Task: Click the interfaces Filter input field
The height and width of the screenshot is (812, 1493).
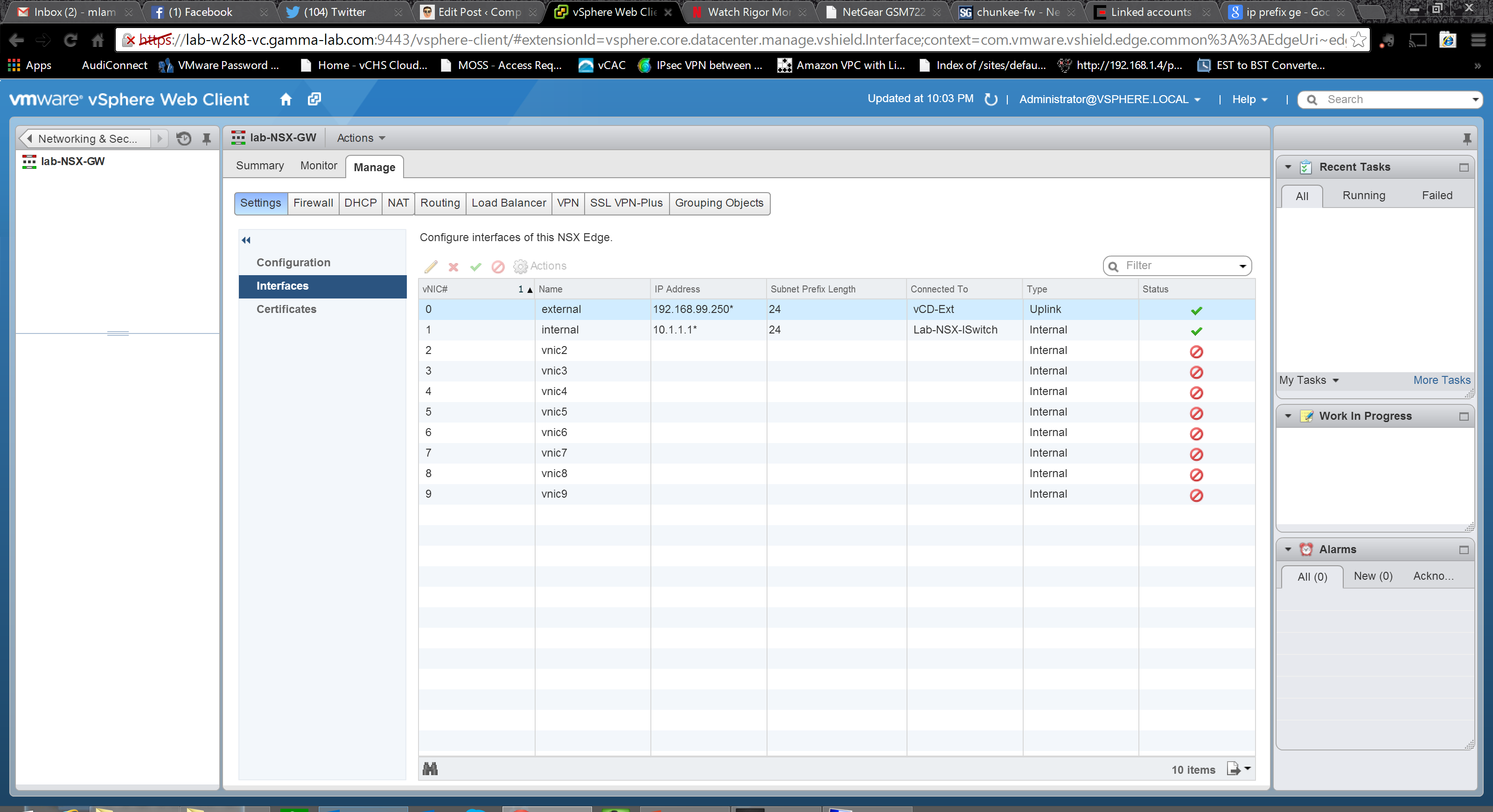Action: point(1177,266)
